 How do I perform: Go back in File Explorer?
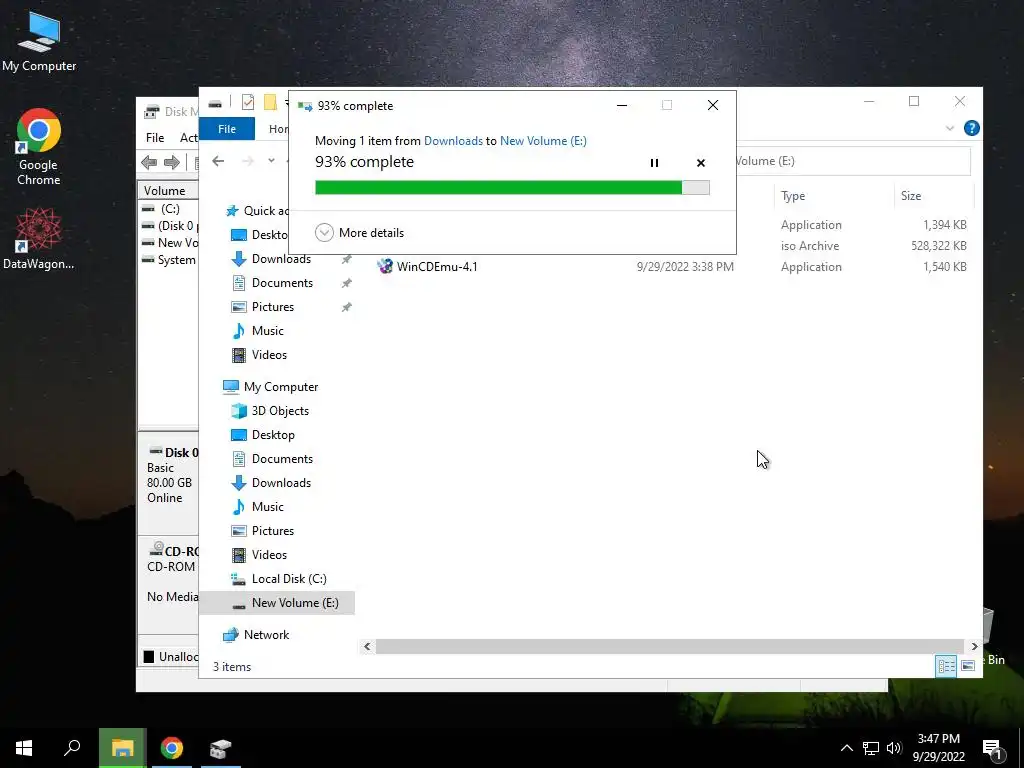[x=218, y=161]
